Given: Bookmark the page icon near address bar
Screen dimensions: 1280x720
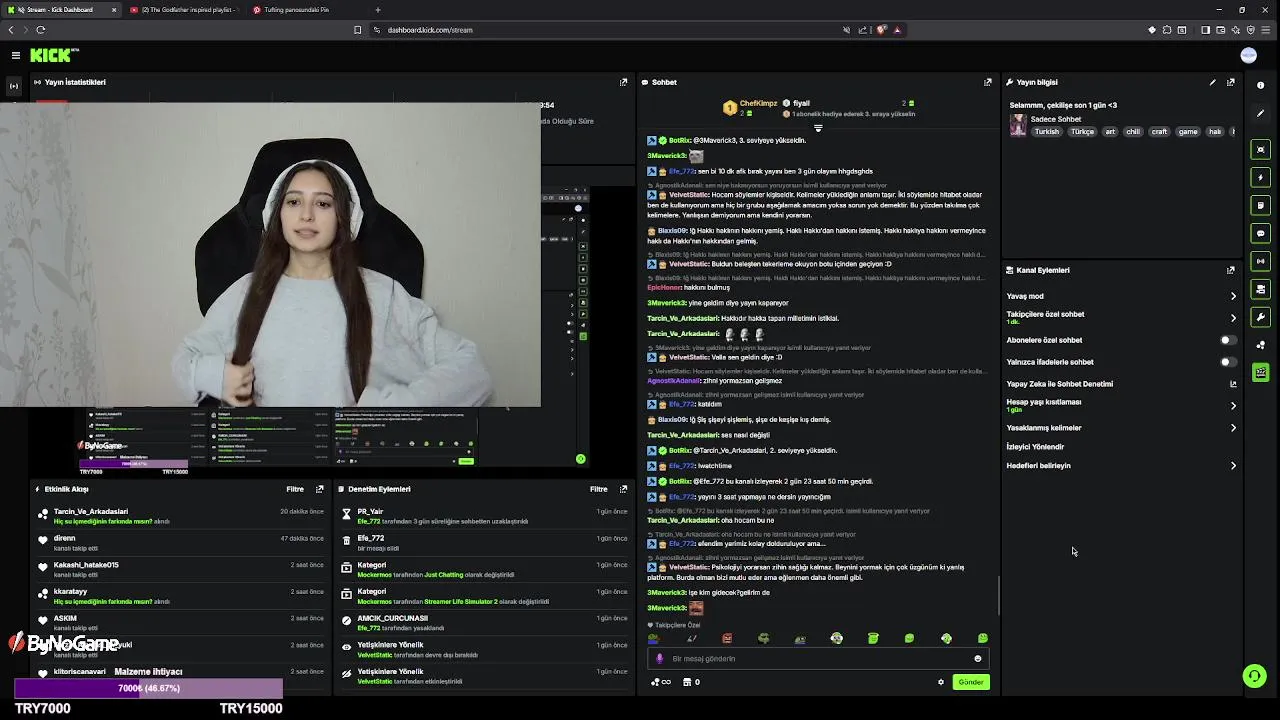Looking at the screenshot, I should tap(357, 30).
